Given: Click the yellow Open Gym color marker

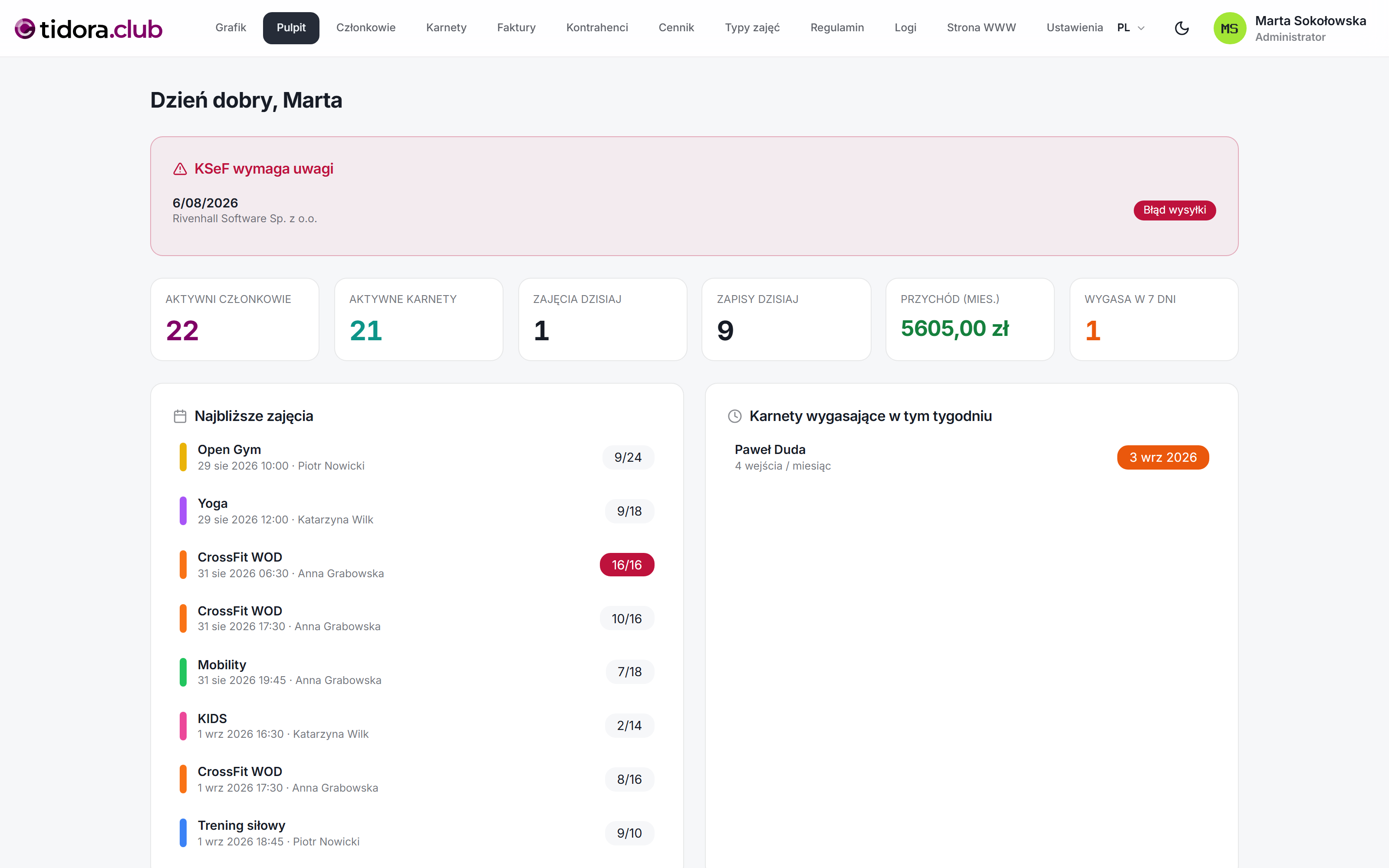Looking at the screenshot, I should [183, 457].
